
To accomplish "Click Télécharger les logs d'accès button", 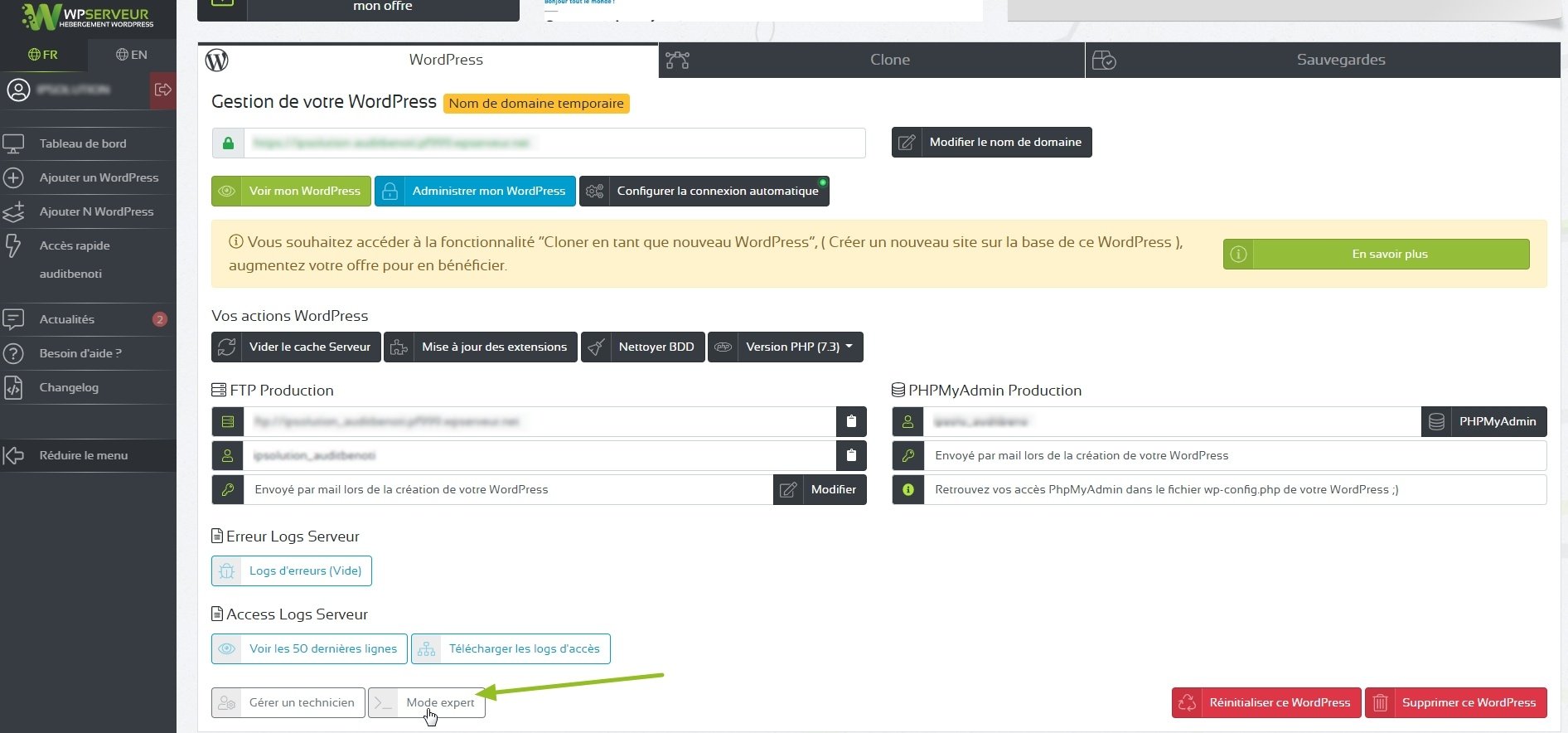I will pyautogui.click(x=511, y=648).
